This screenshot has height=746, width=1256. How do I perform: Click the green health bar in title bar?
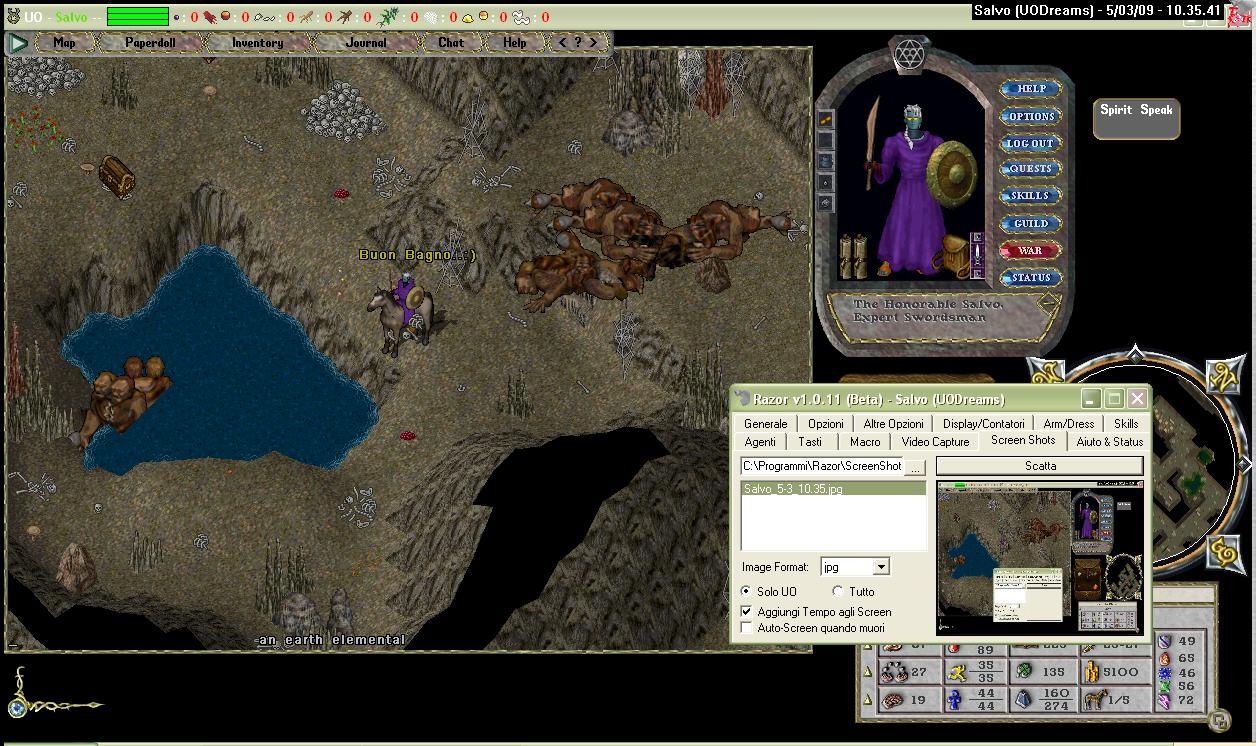[138, 17]
